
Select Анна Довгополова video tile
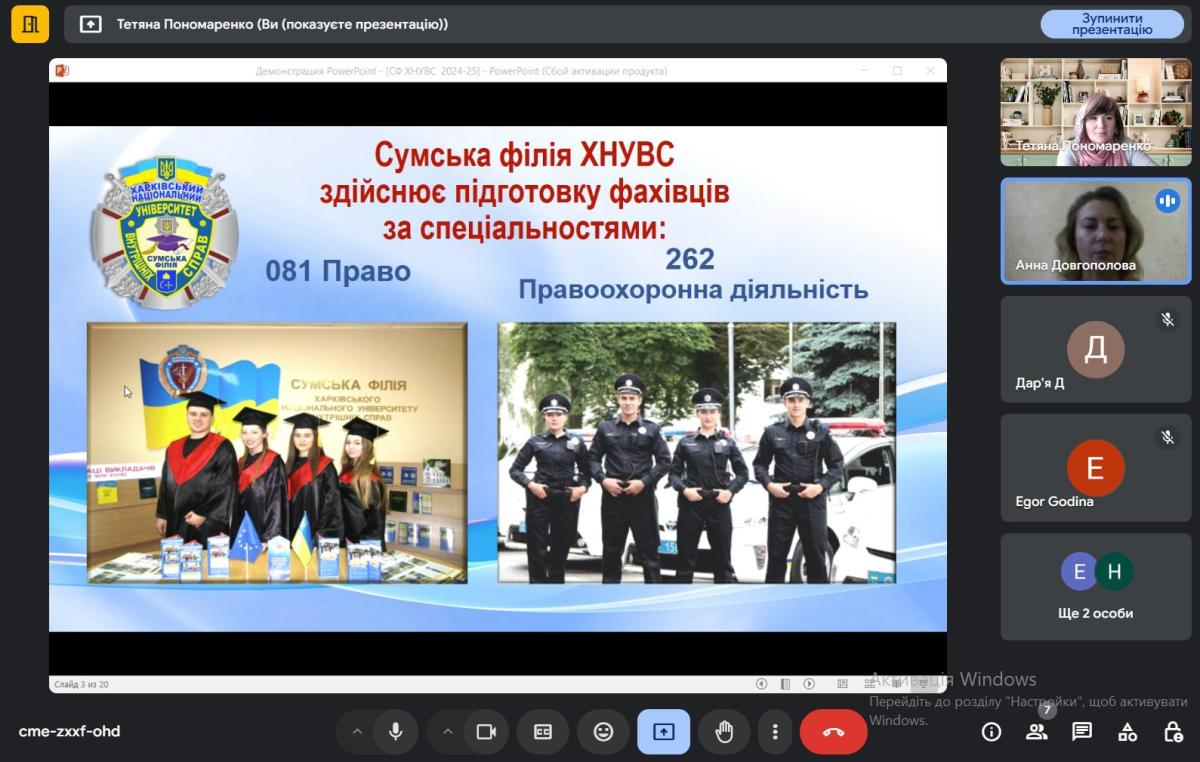[x=1096, y=231]
